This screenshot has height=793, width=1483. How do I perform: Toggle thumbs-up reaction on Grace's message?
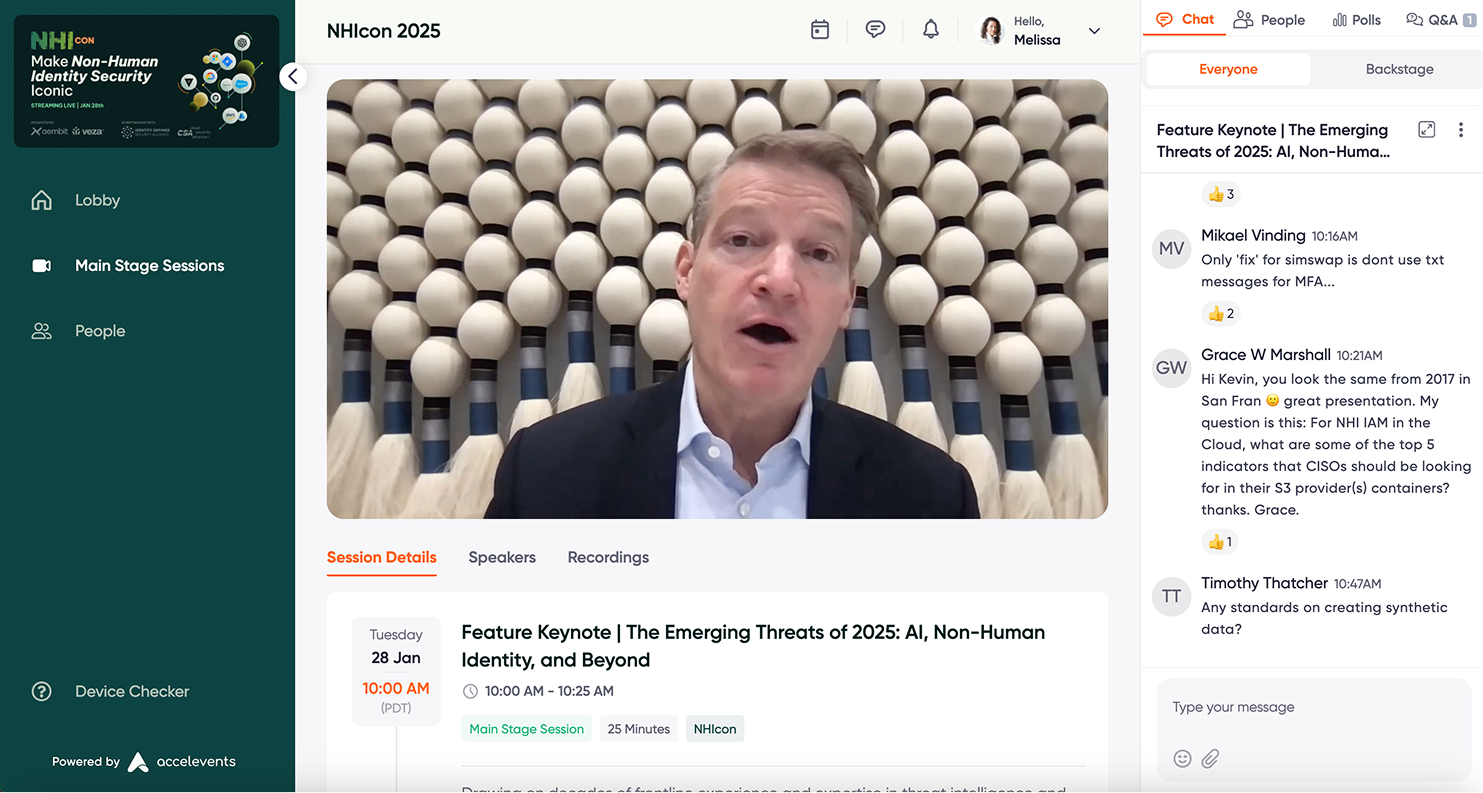(1221, 542)
